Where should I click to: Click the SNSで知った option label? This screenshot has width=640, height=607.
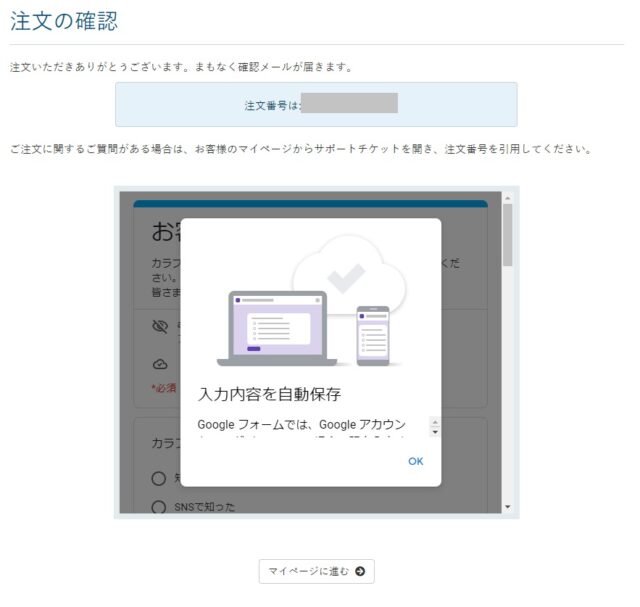204,507
